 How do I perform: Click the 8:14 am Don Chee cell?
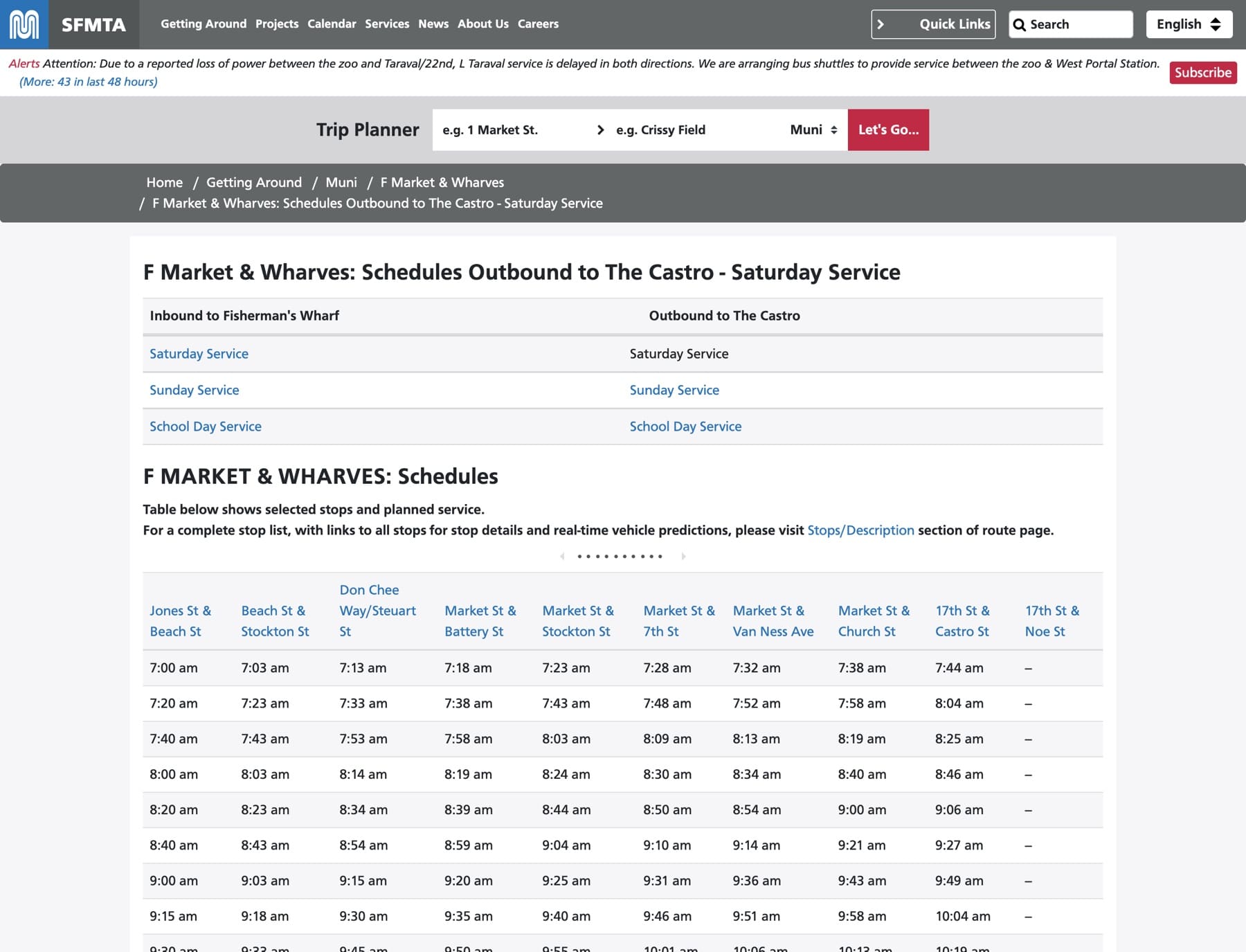click(x=363, y=774)
